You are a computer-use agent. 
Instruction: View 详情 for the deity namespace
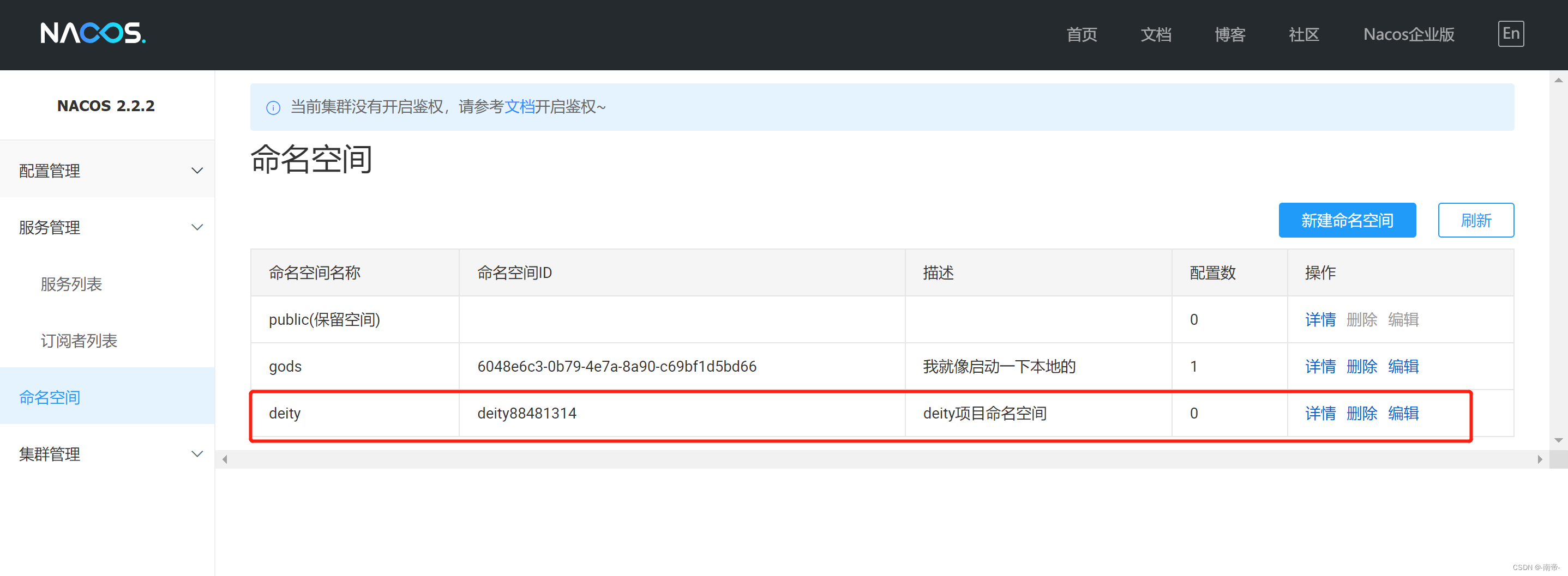(1320, 413)
